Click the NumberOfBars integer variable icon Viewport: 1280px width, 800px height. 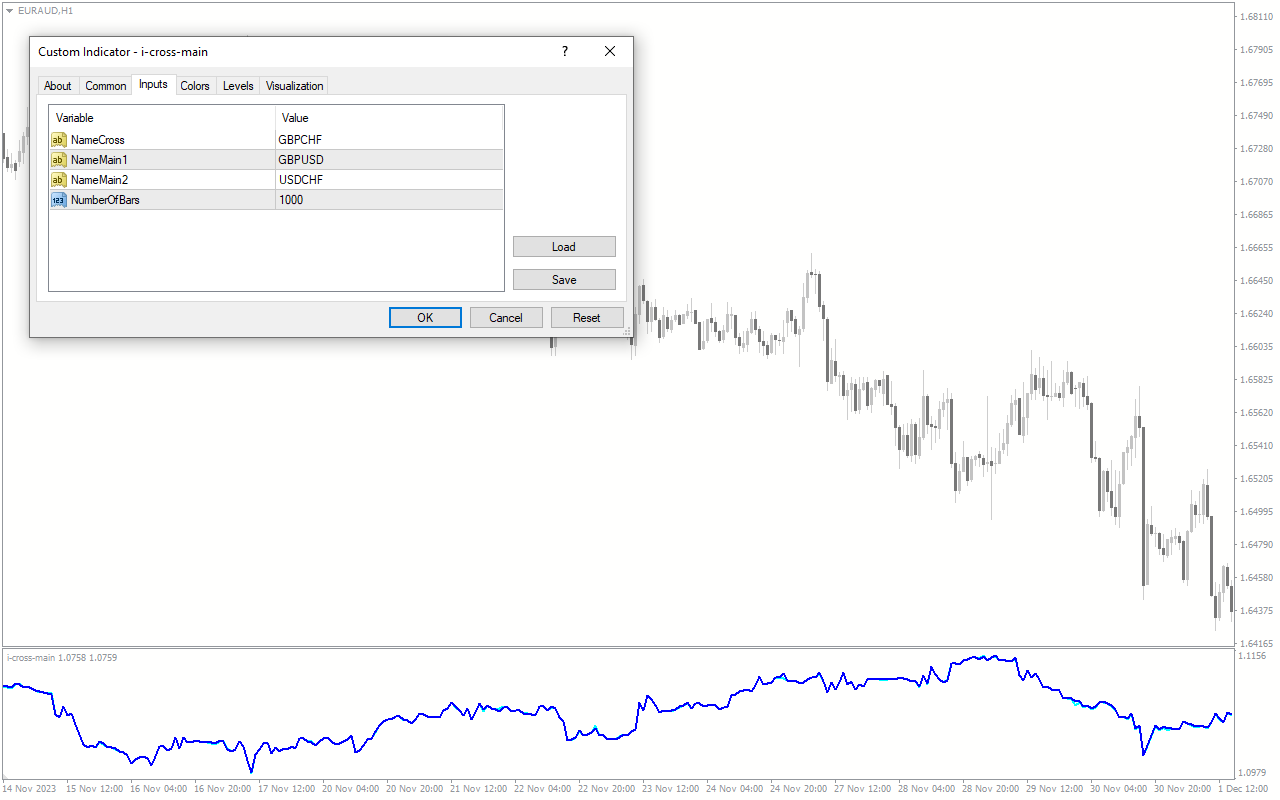click(x=59, y=200)
